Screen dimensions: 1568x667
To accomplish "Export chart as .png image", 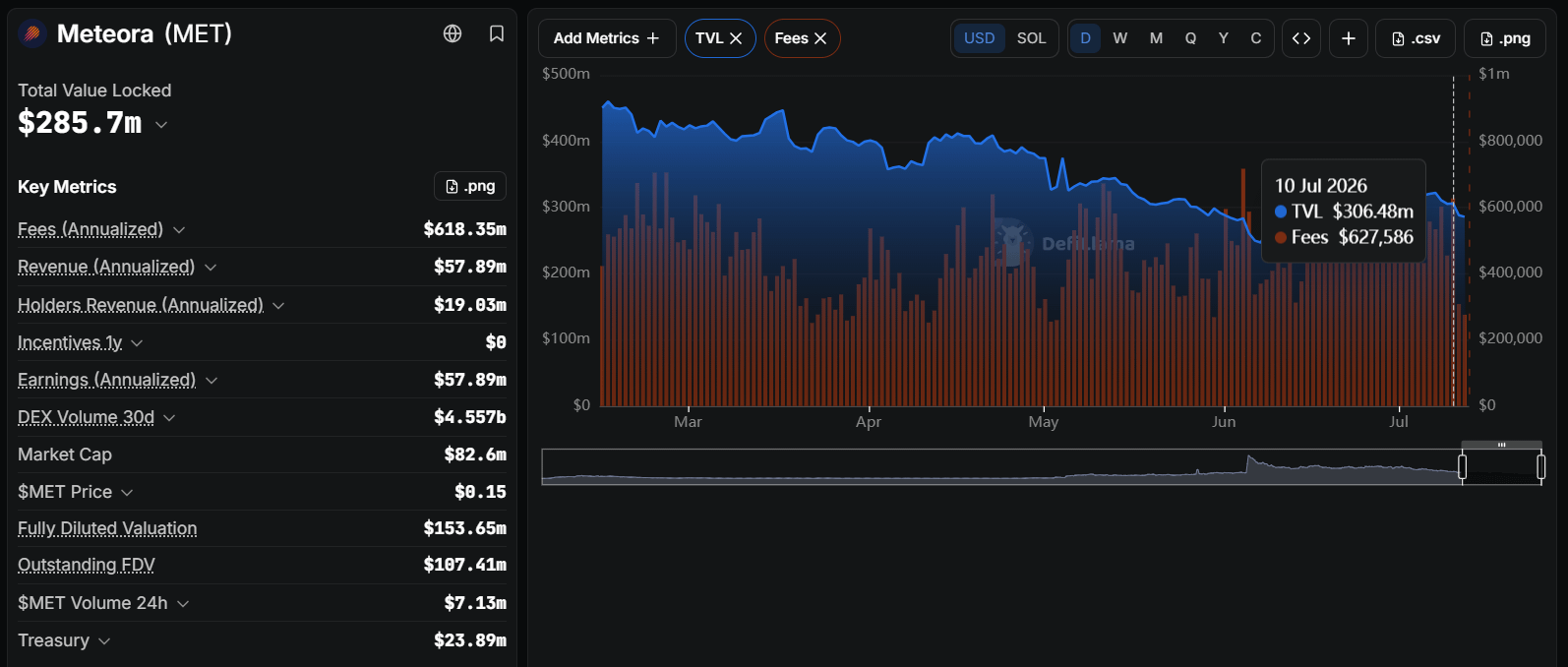I will point(1505,38).
